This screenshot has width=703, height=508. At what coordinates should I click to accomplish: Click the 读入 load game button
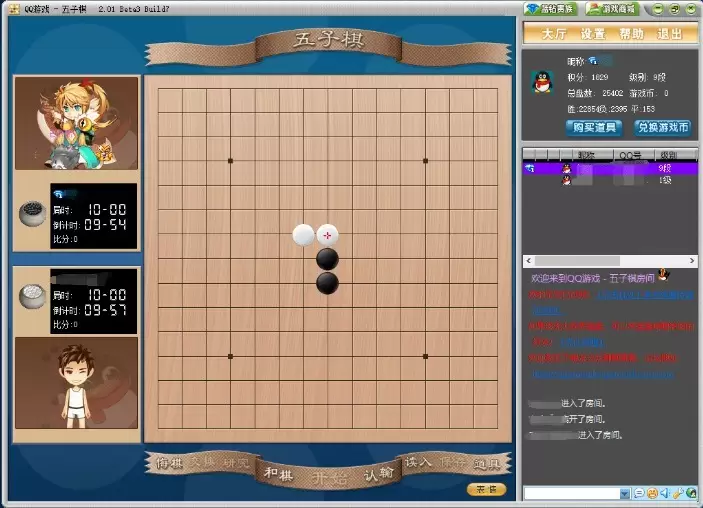click(418, 462)
